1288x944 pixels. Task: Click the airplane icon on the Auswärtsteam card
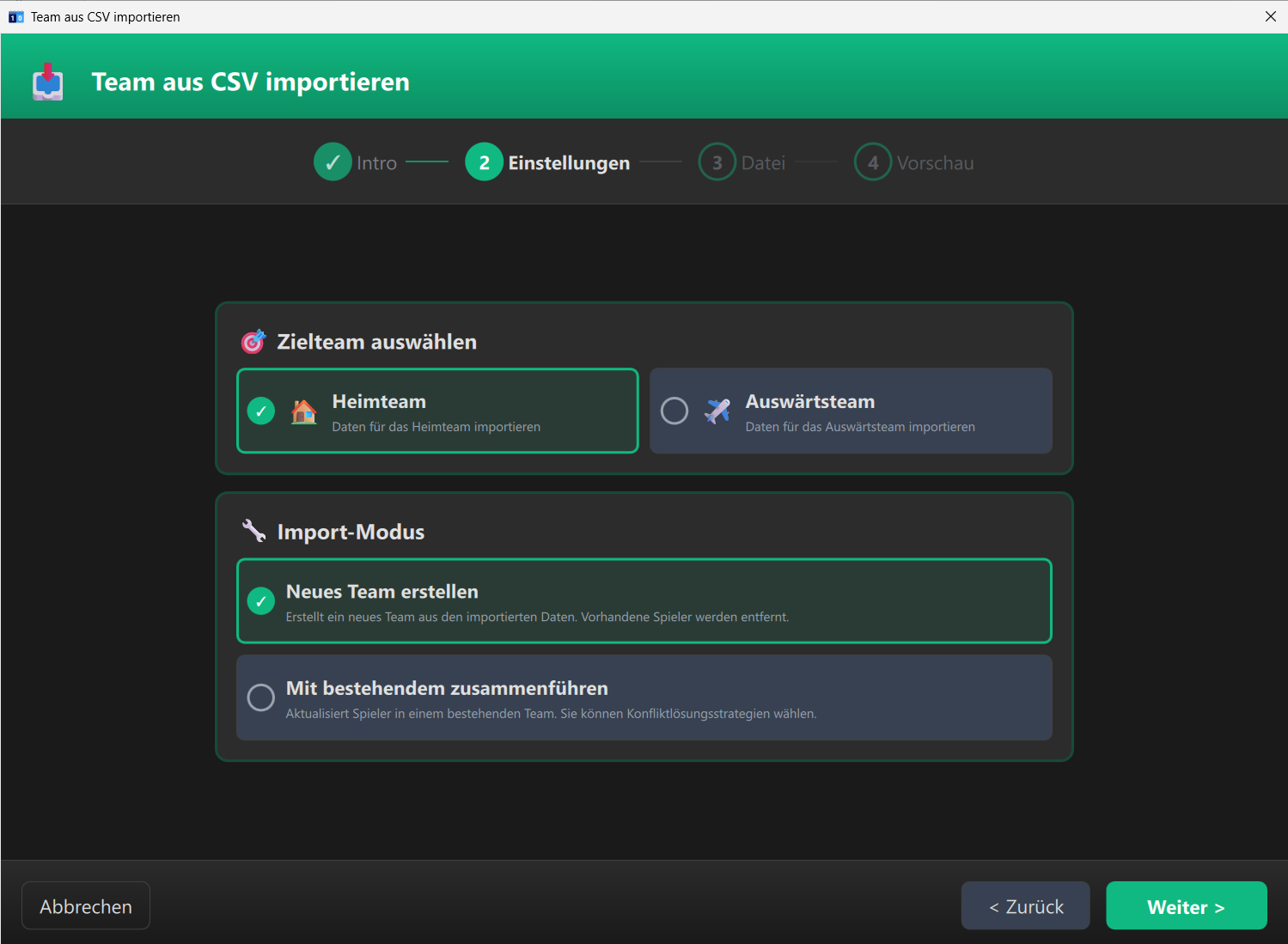click(x=718, y=411)
